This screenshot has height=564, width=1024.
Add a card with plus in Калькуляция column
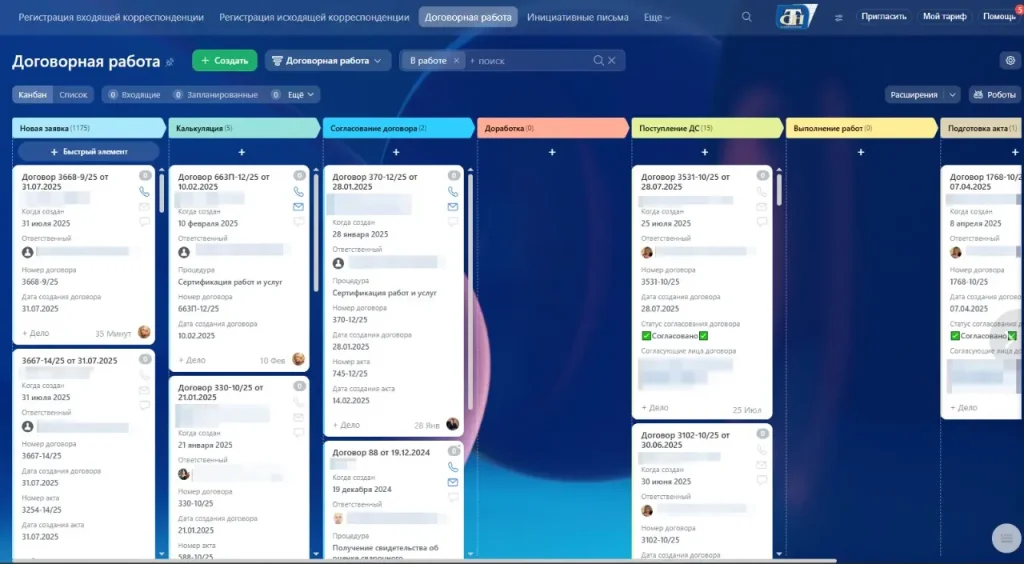(241, 152)
